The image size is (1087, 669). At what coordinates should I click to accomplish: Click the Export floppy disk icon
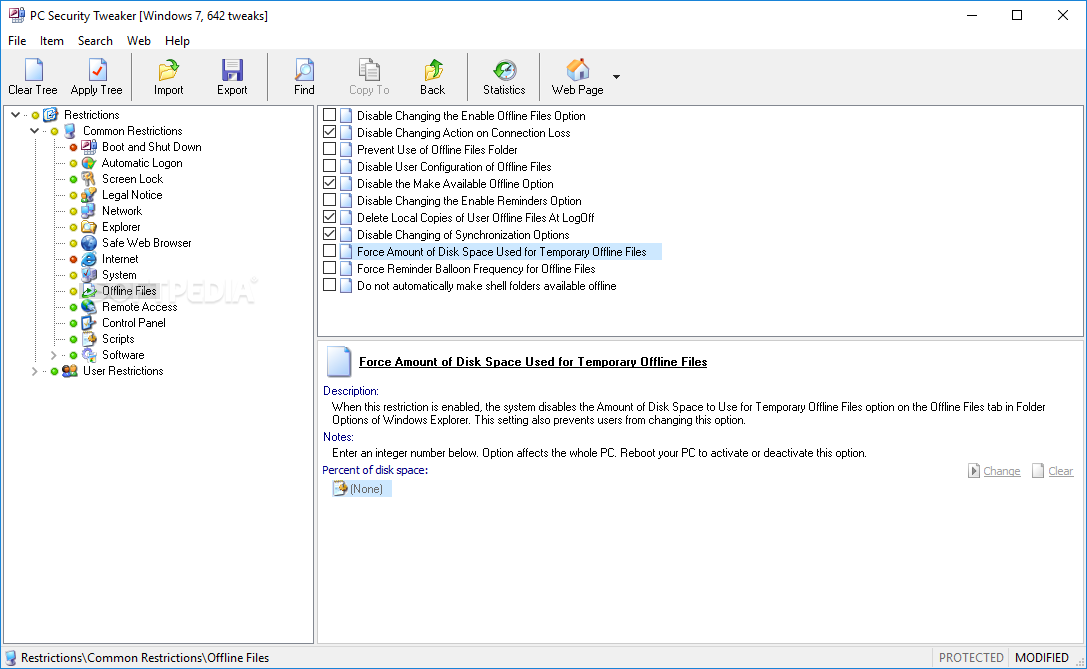(232, 70)
